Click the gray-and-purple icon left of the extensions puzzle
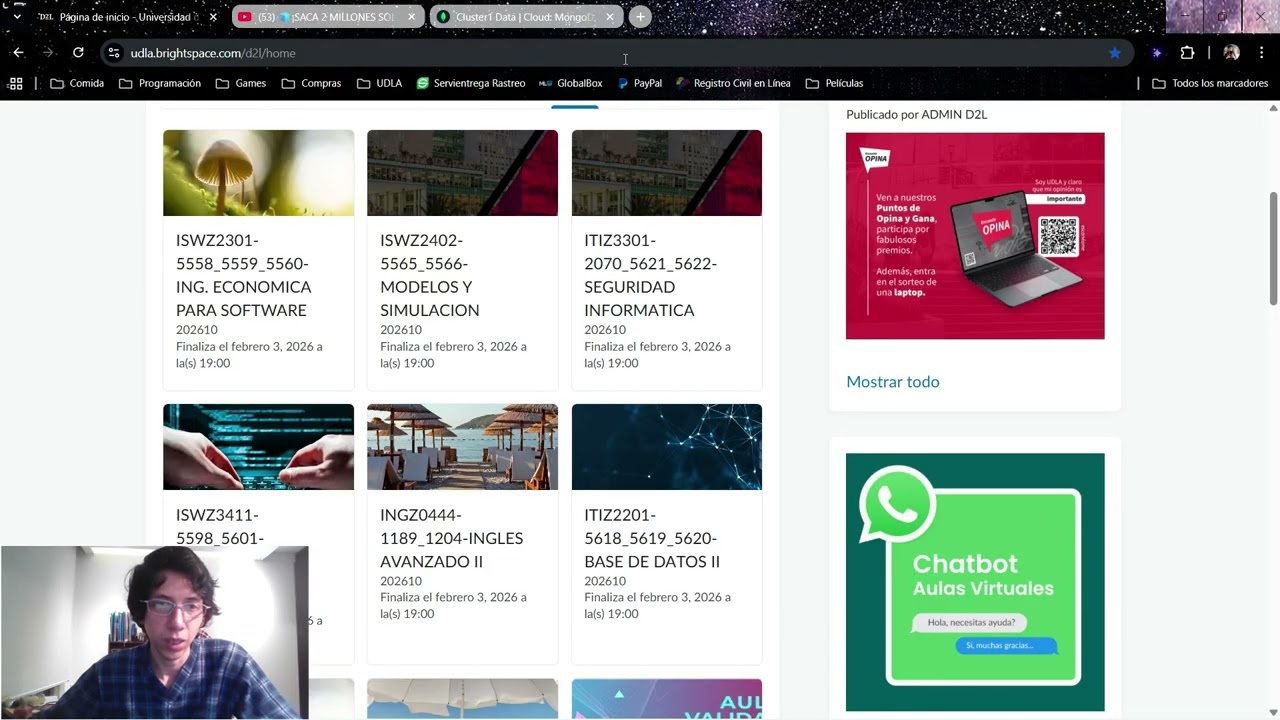The image size is (1280, 720). (x=1157, y=53)
